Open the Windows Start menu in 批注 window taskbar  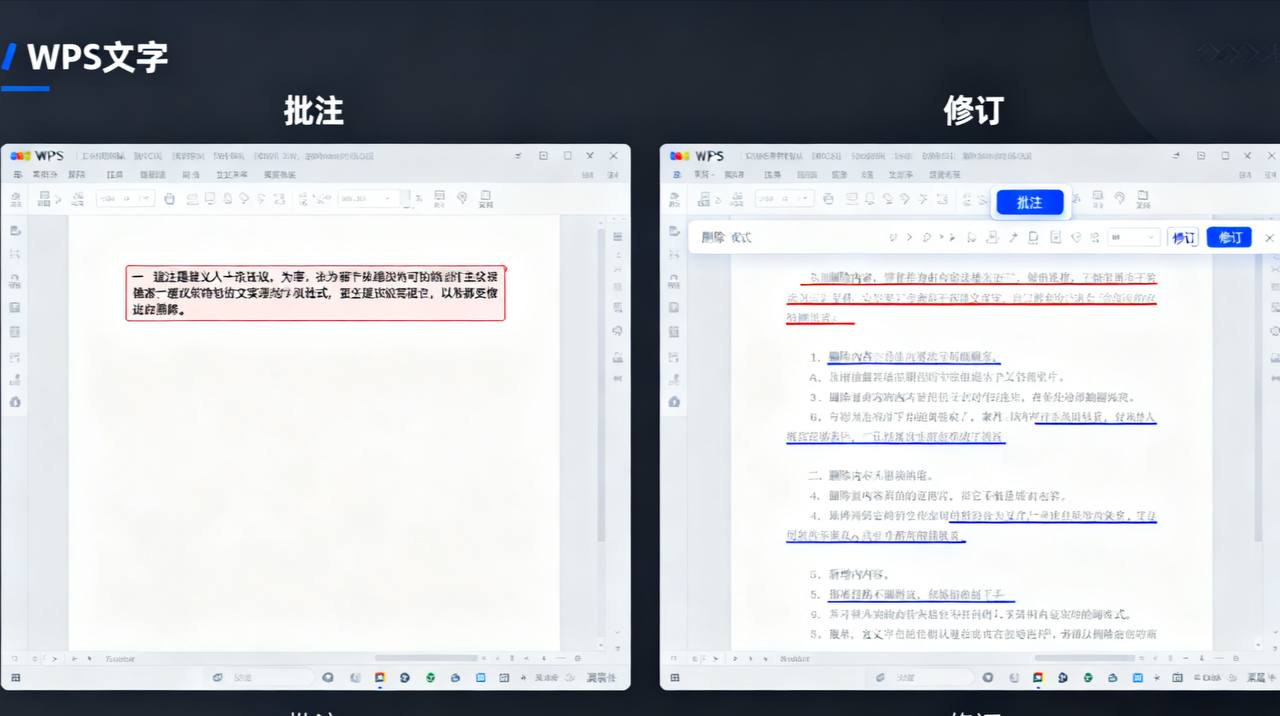[15, 677]
